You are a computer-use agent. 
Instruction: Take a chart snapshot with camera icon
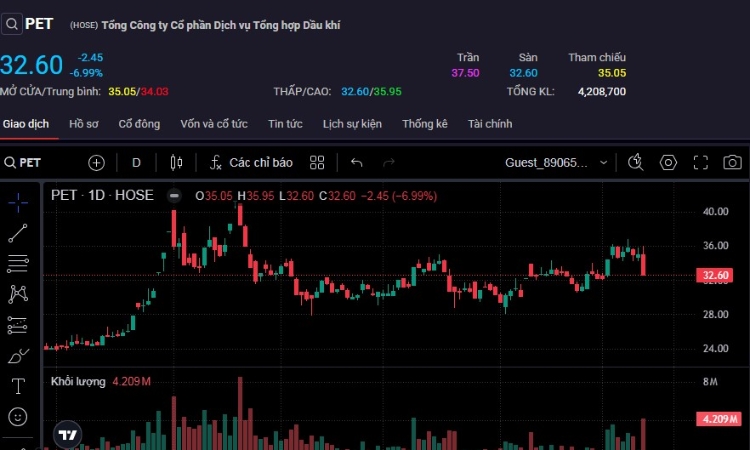pyautogui.click(x=733, y=162)
